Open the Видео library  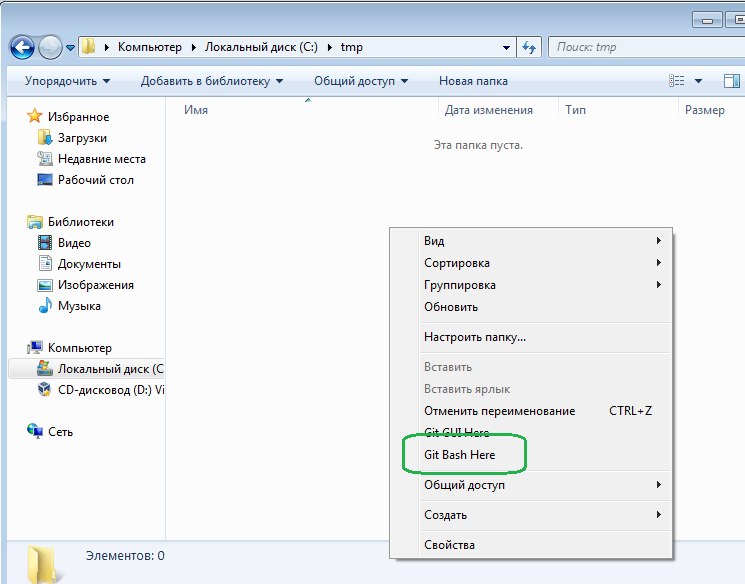point(74,243)
